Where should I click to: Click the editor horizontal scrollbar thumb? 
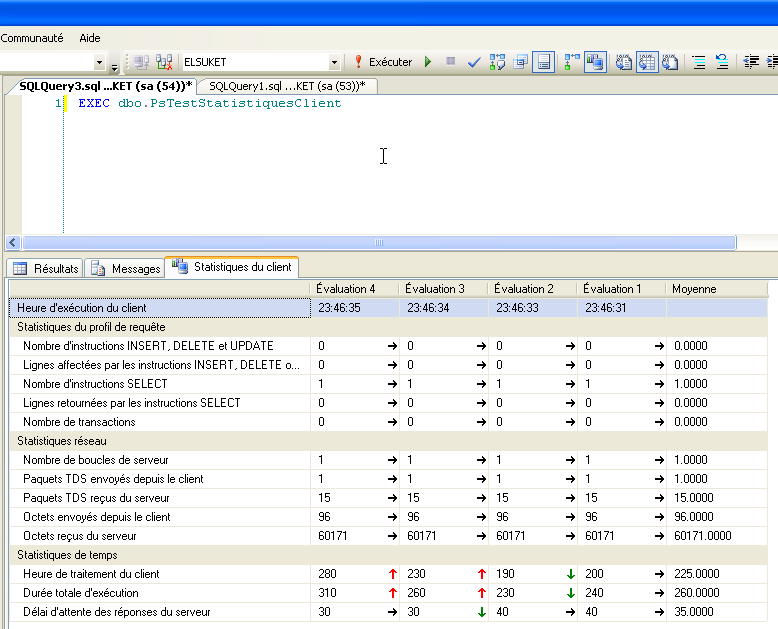click(x=379, y=243)
